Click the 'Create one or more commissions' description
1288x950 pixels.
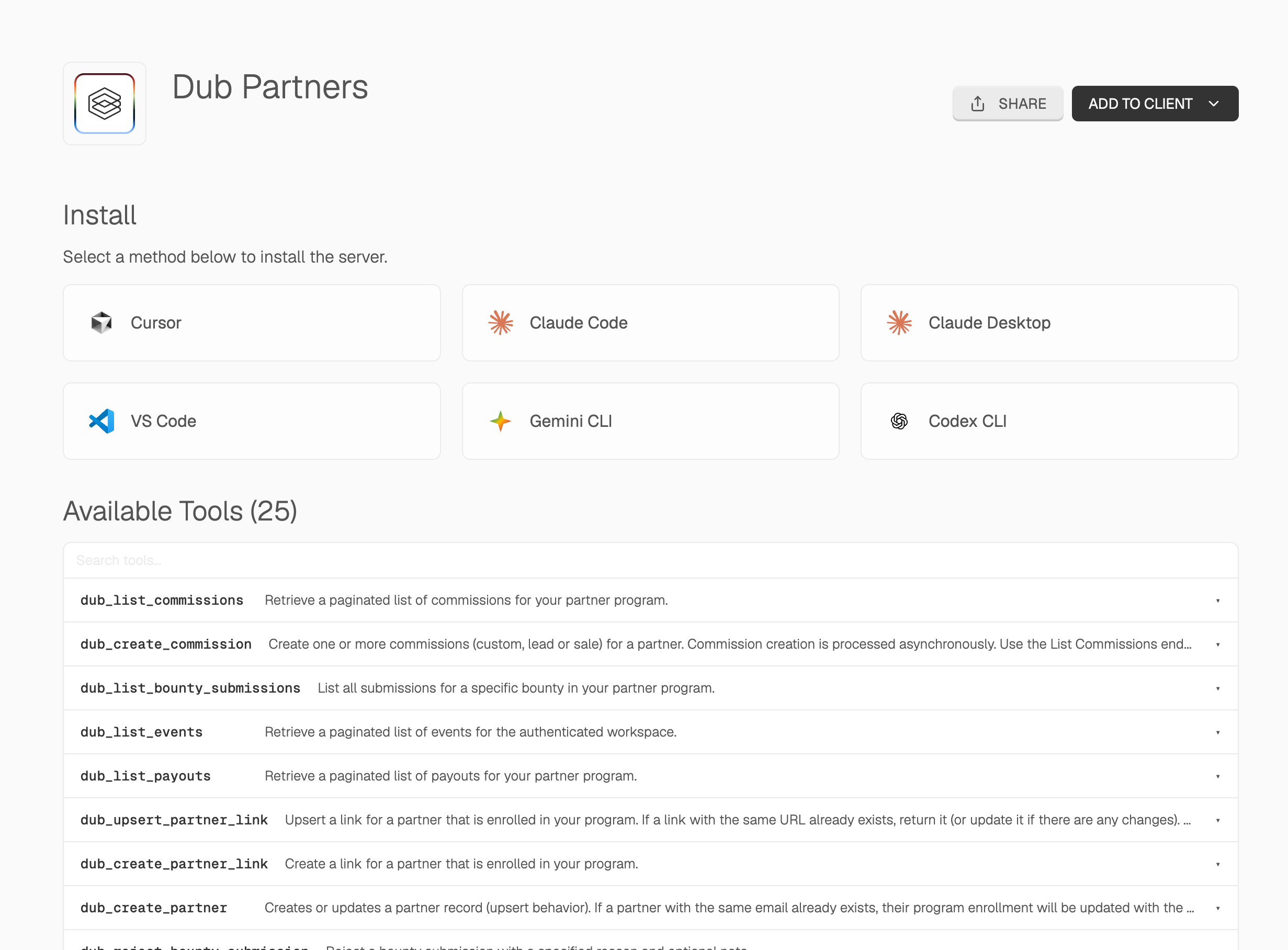tap(730, 644)
